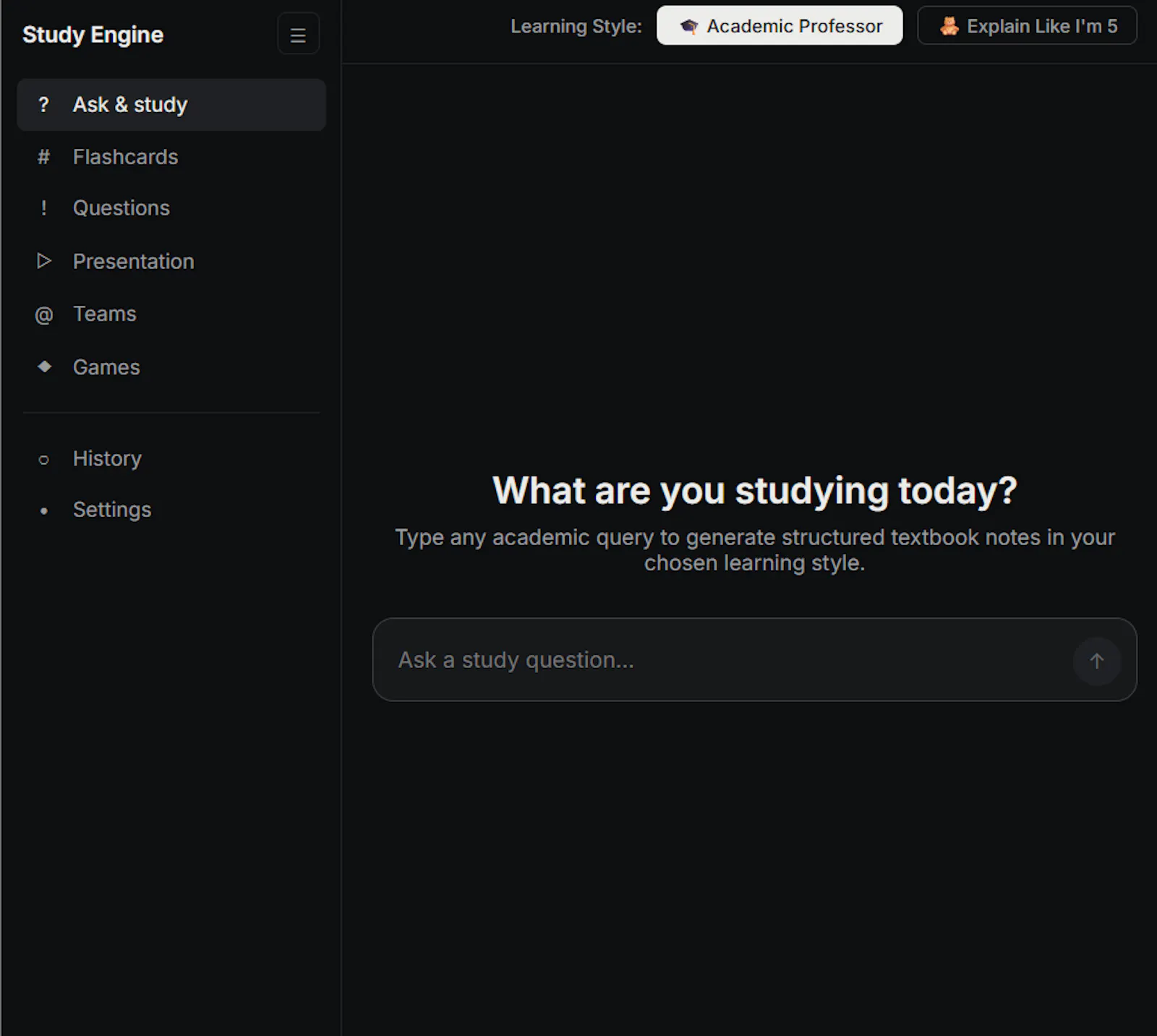
Task: Open the Settings page
Action: 171,510
